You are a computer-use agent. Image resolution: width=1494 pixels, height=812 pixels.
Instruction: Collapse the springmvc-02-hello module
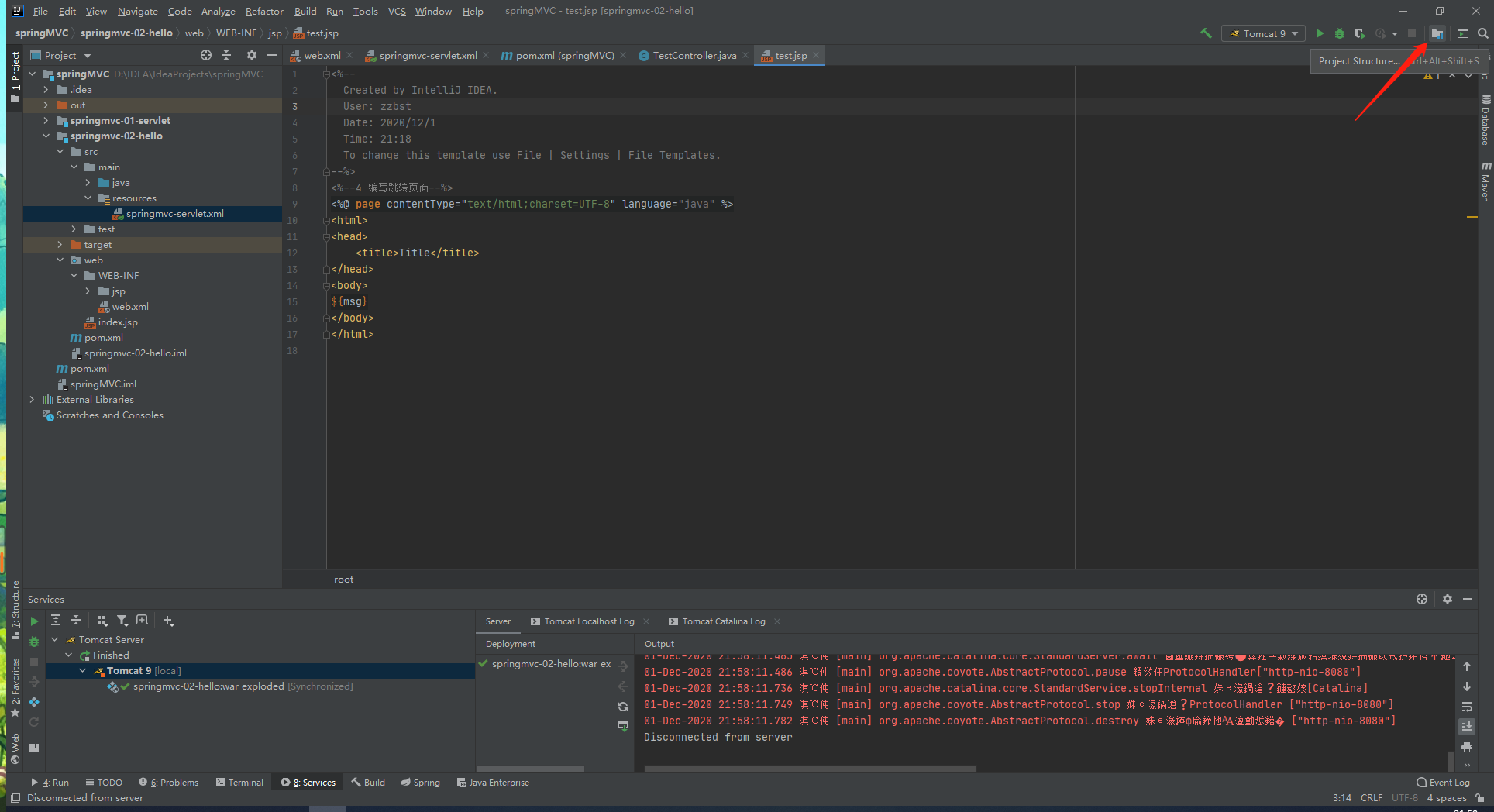pyautogui.click(x=46, y=136)
